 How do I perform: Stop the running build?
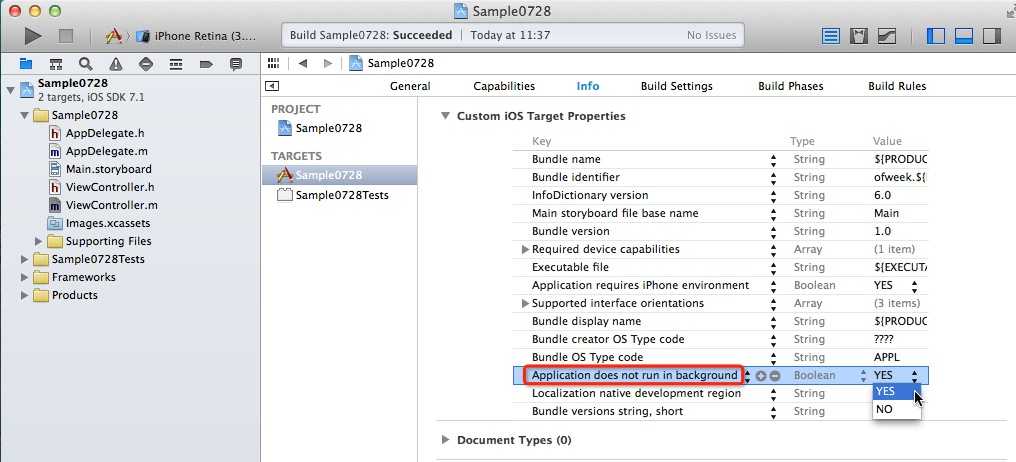[x=65, y=36]
